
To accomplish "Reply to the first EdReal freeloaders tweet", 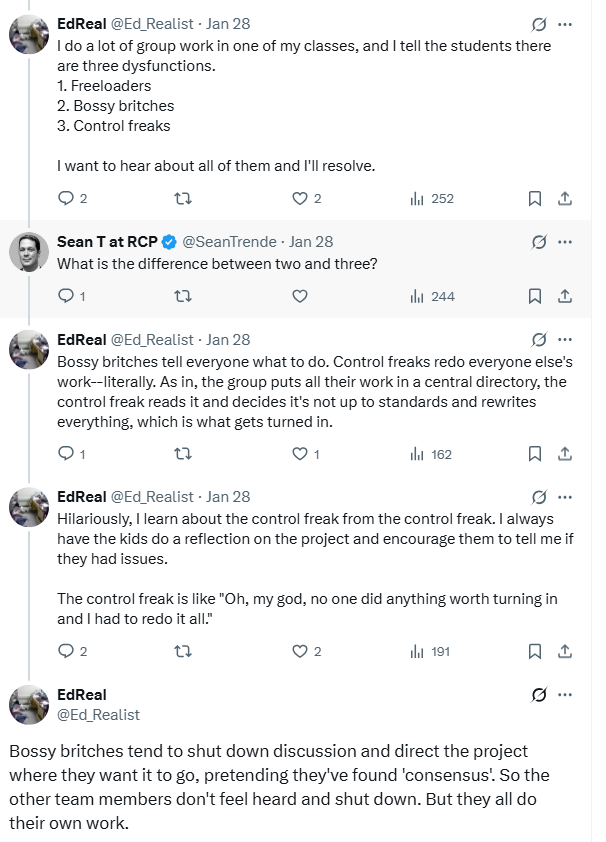I will [x=67, y=199].
